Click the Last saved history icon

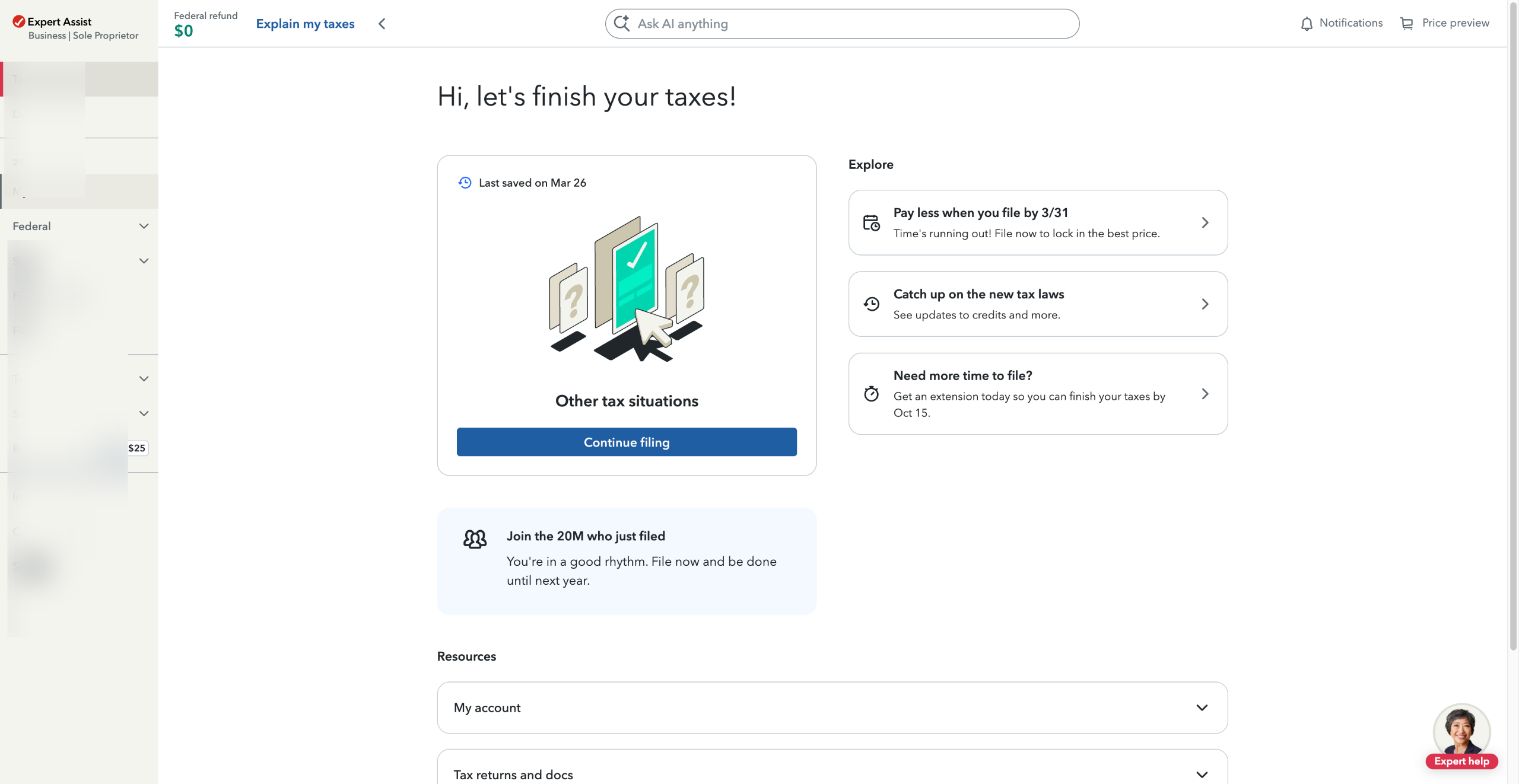[x=465, y=183]
